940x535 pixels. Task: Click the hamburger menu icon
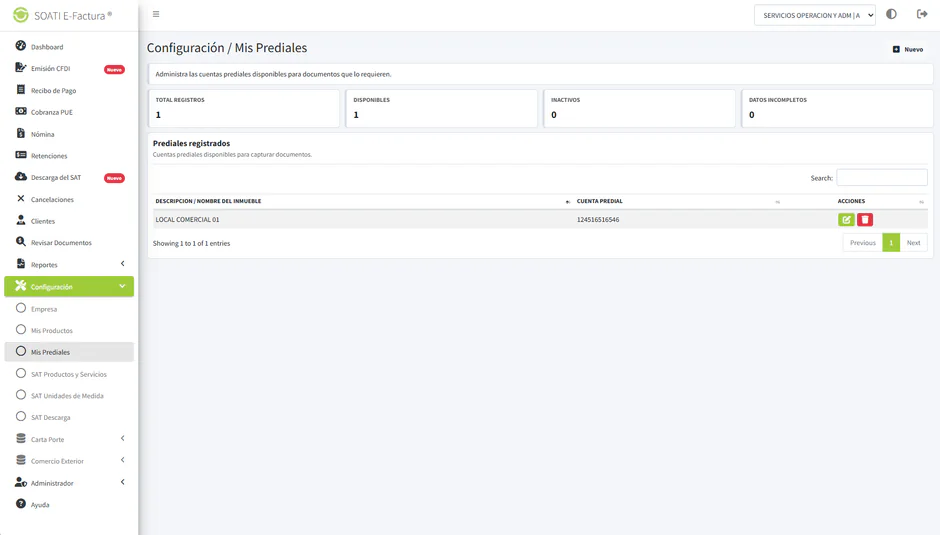(156, 14)
